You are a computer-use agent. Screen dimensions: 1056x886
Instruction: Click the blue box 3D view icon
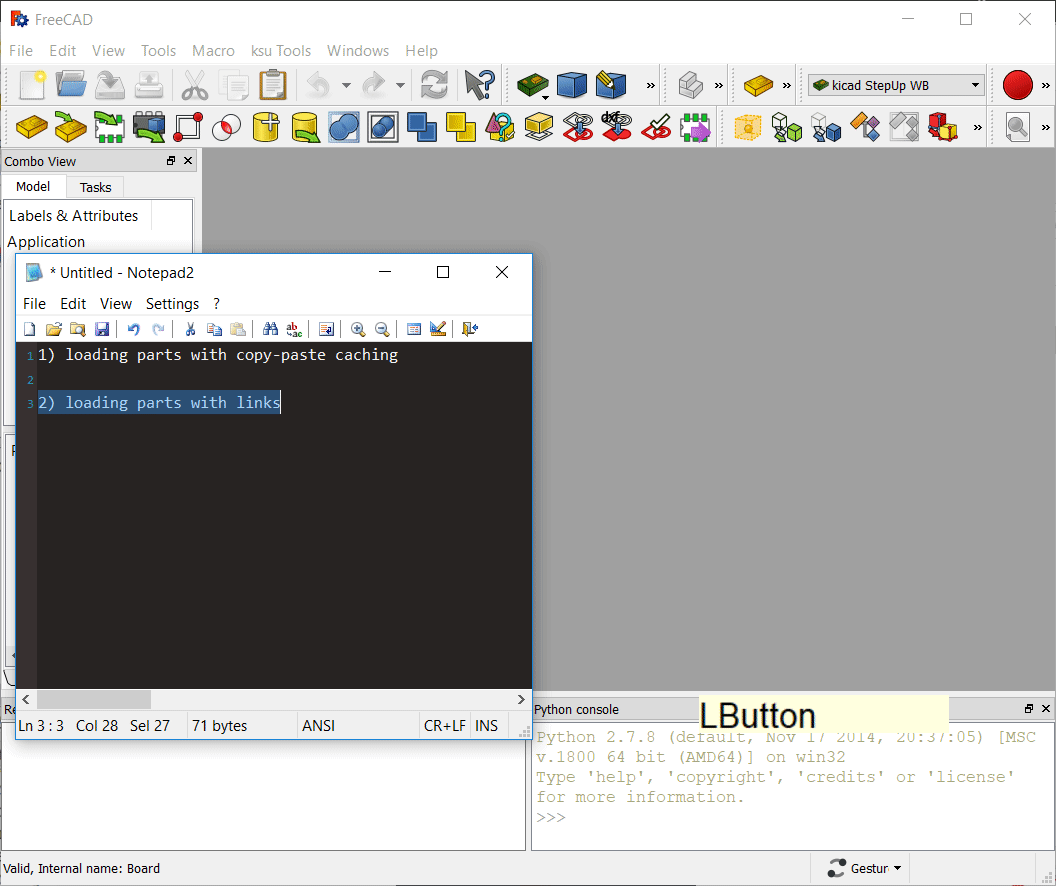pos(572,85)
